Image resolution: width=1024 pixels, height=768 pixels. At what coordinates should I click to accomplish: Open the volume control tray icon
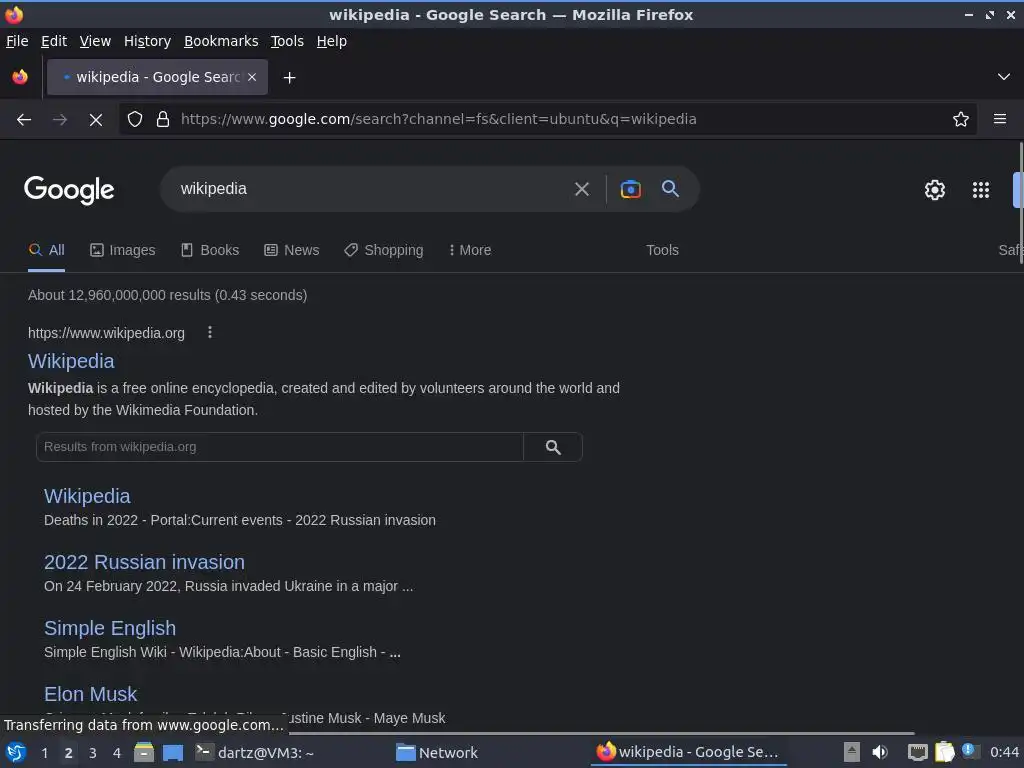(x=880, y=752)
